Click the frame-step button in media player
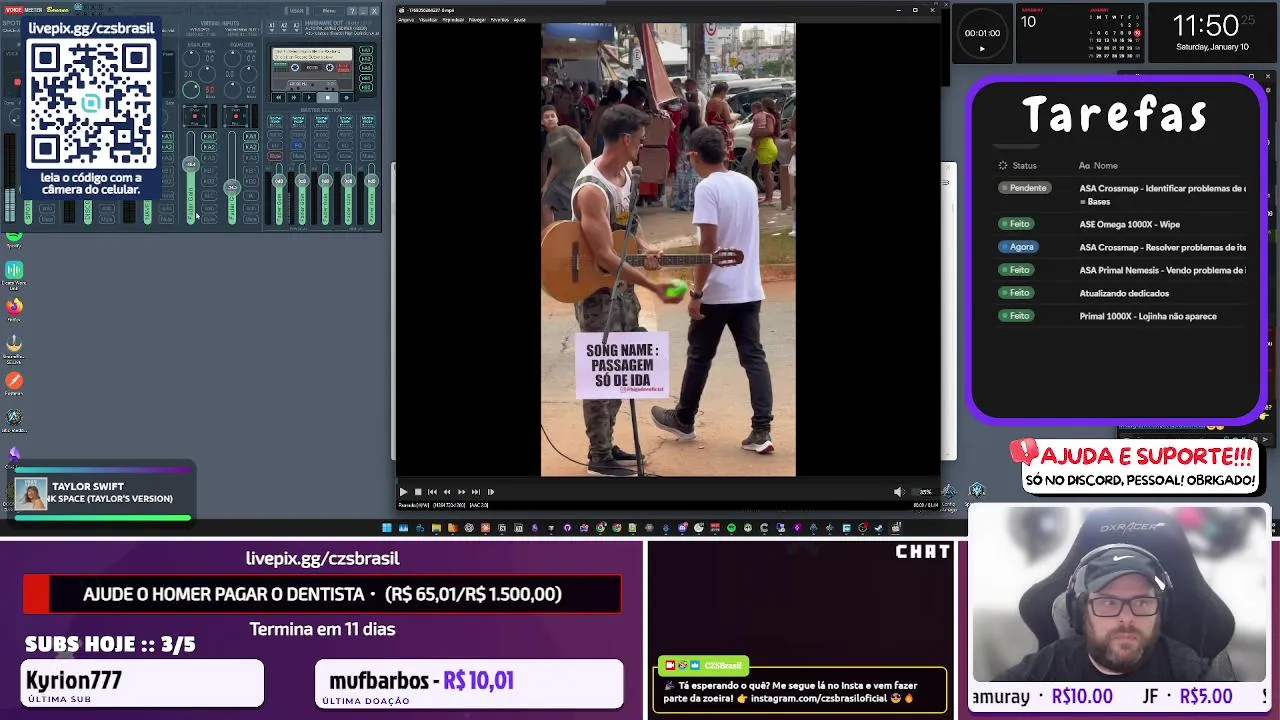The image size is (1280, 720). point(491,492)
